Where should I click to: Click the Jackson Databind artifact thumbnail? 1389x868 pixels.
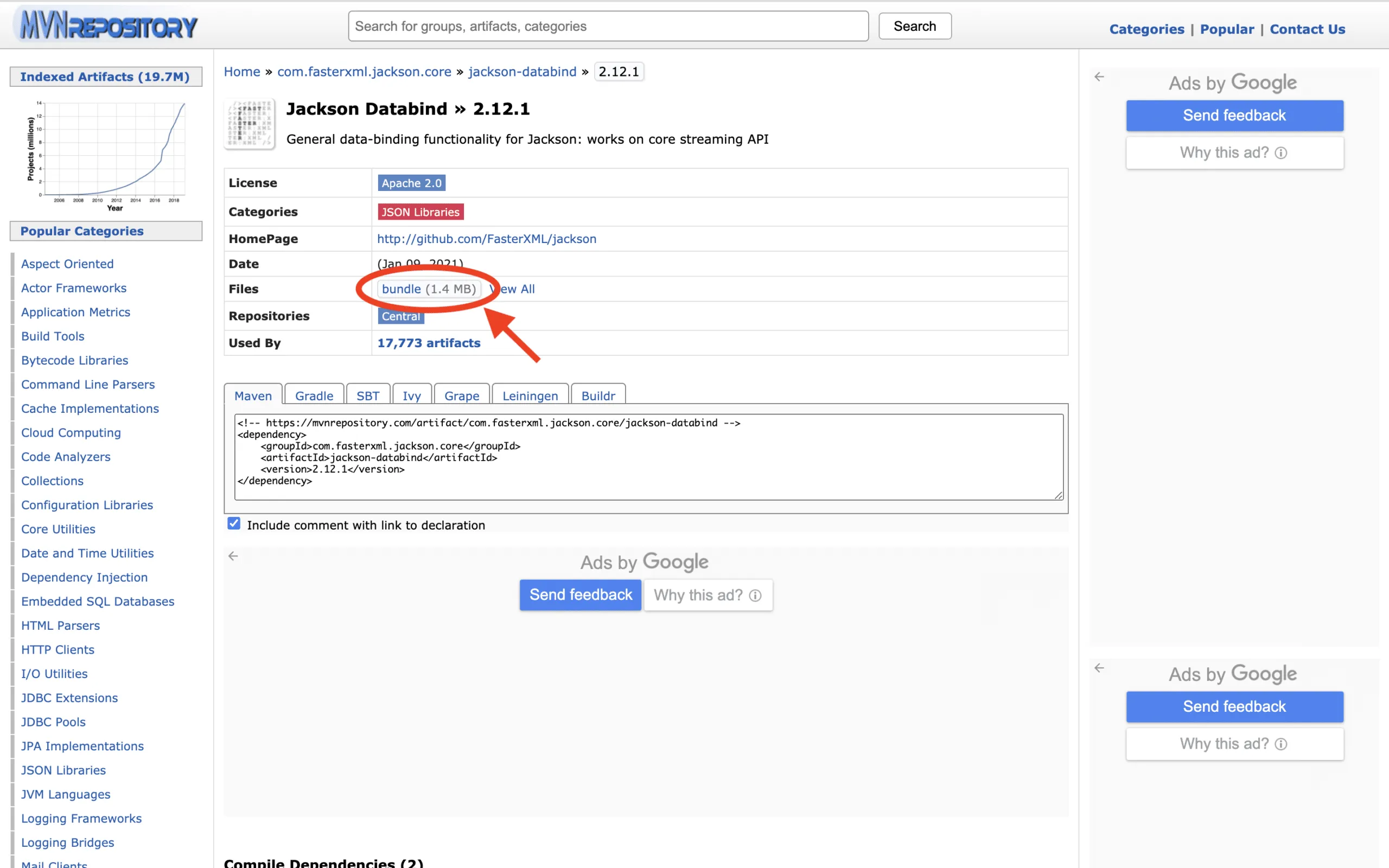click(x=250, y=124)
